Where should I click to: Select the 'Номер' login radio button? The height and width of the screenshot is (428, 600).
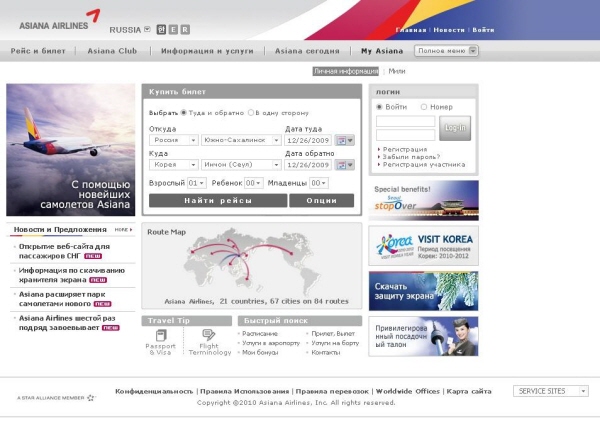pyautogui.click(x=424, y=106)
